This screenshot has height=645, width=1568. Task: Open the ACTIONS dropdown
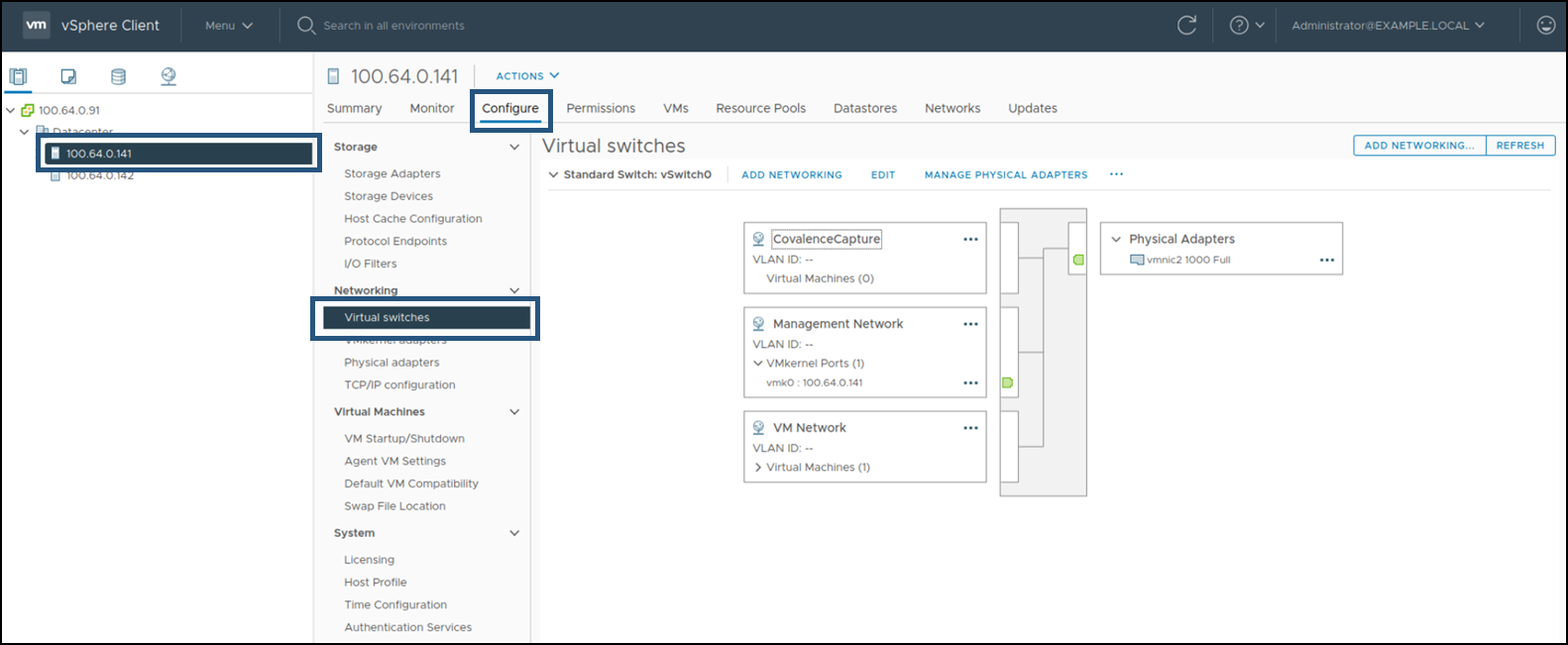pyautogui.click(x=527, y=76)
